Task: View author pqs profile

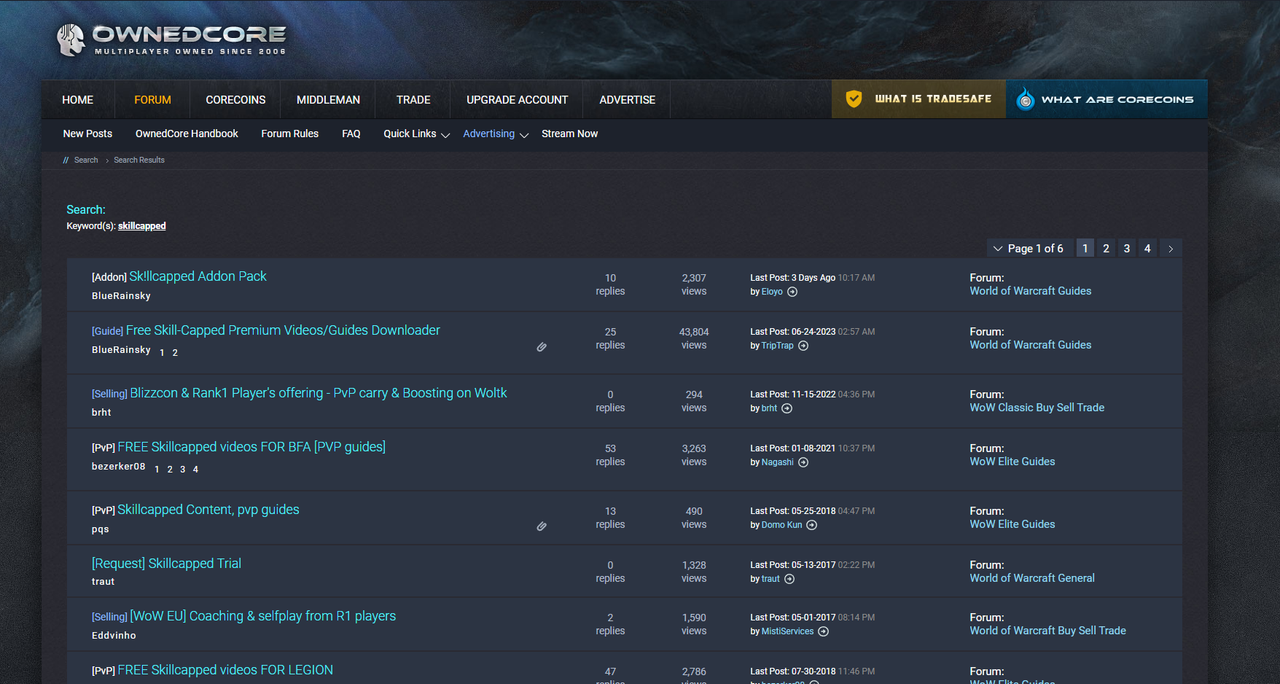Action: tap(100, 529)
